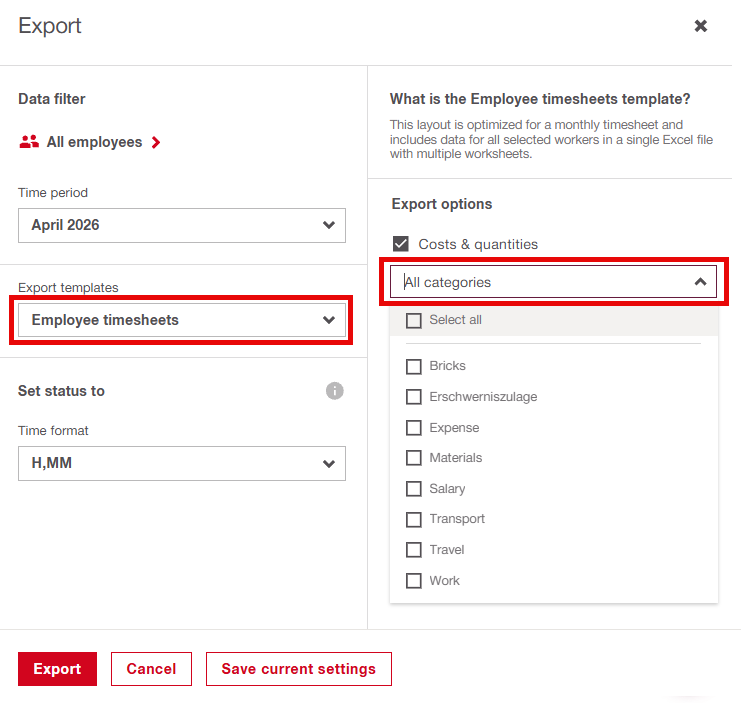Enable the Expense category checkbox
Image resolution: width=741 pixels, height=703 pixels.
point(414,428)
